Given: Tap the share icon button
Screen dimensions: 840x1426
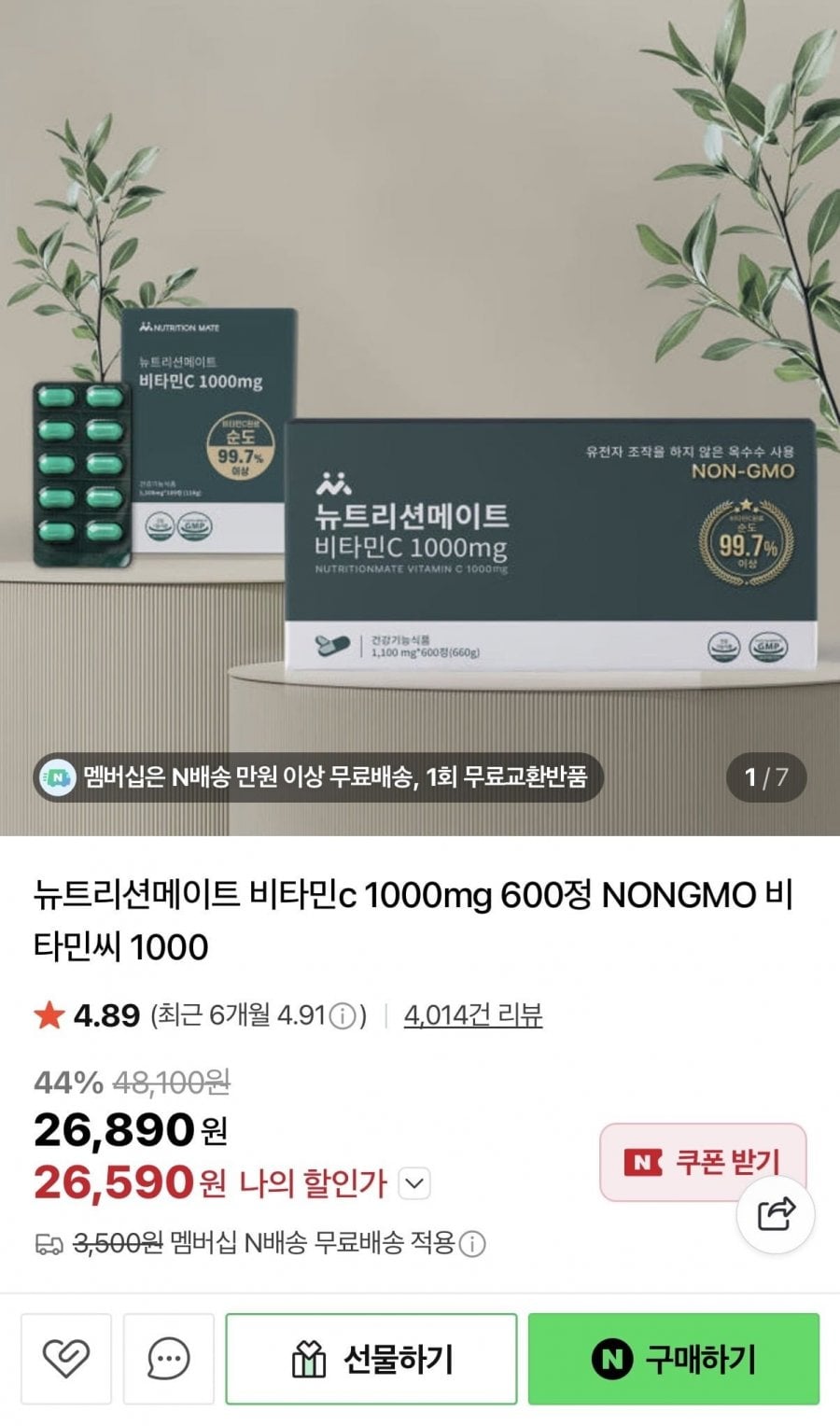Looking at the screenshot, I should click(776, 1213).
